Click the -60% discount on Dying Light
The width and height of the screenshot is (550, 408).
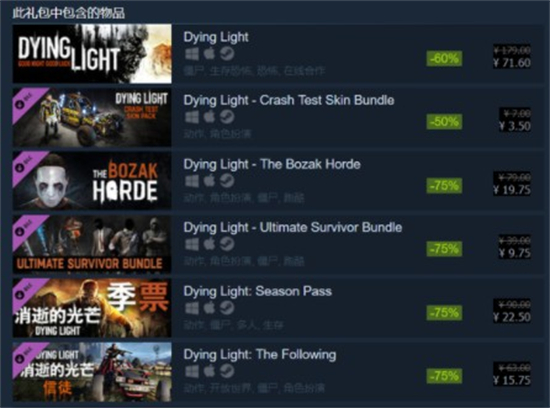click(x=444, y=58)
